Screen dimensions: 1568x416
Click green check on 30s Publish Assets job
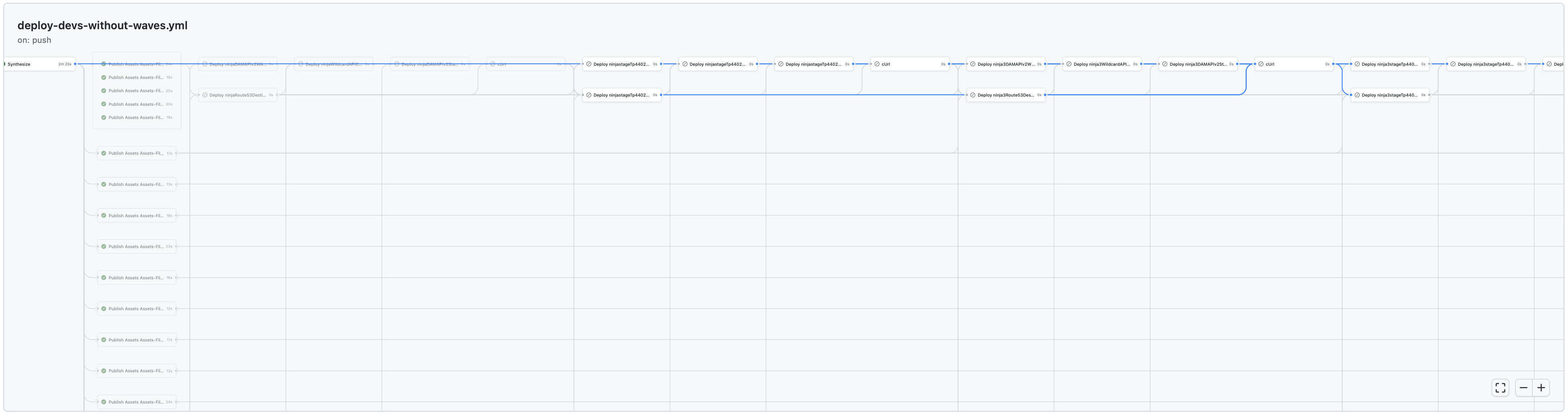pos(103,104)
